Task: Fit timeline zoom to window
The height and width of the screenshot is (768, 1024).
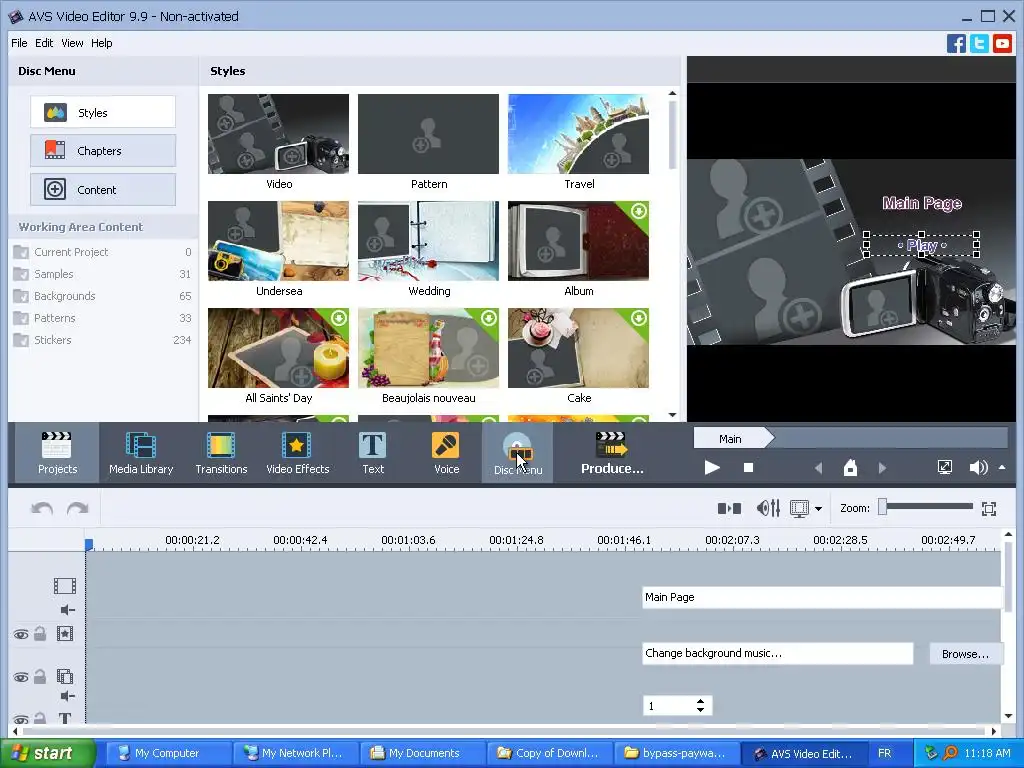Action: 989,509
